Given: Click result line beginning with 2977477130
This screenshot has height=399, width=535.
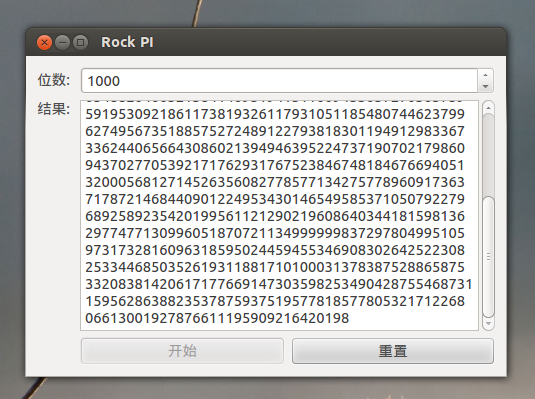Looking at the screenshot, I should [x=275, y=233].
